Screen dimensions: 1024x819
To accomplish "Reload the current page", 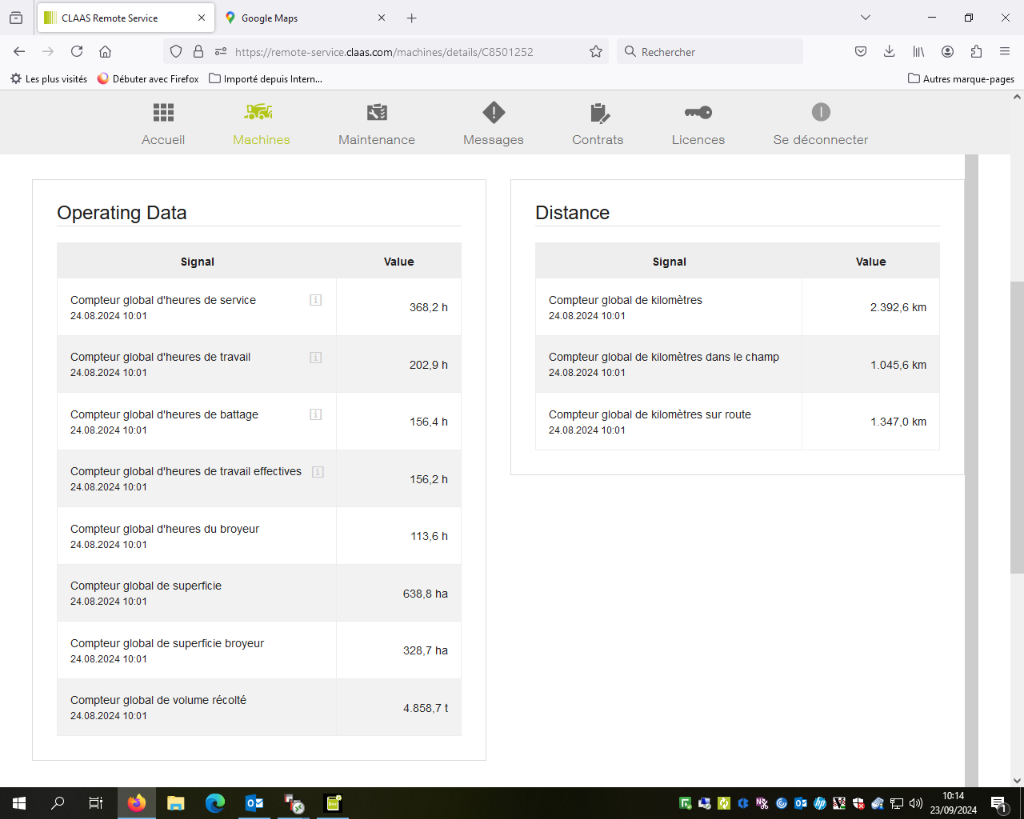I will coord(76,52).
